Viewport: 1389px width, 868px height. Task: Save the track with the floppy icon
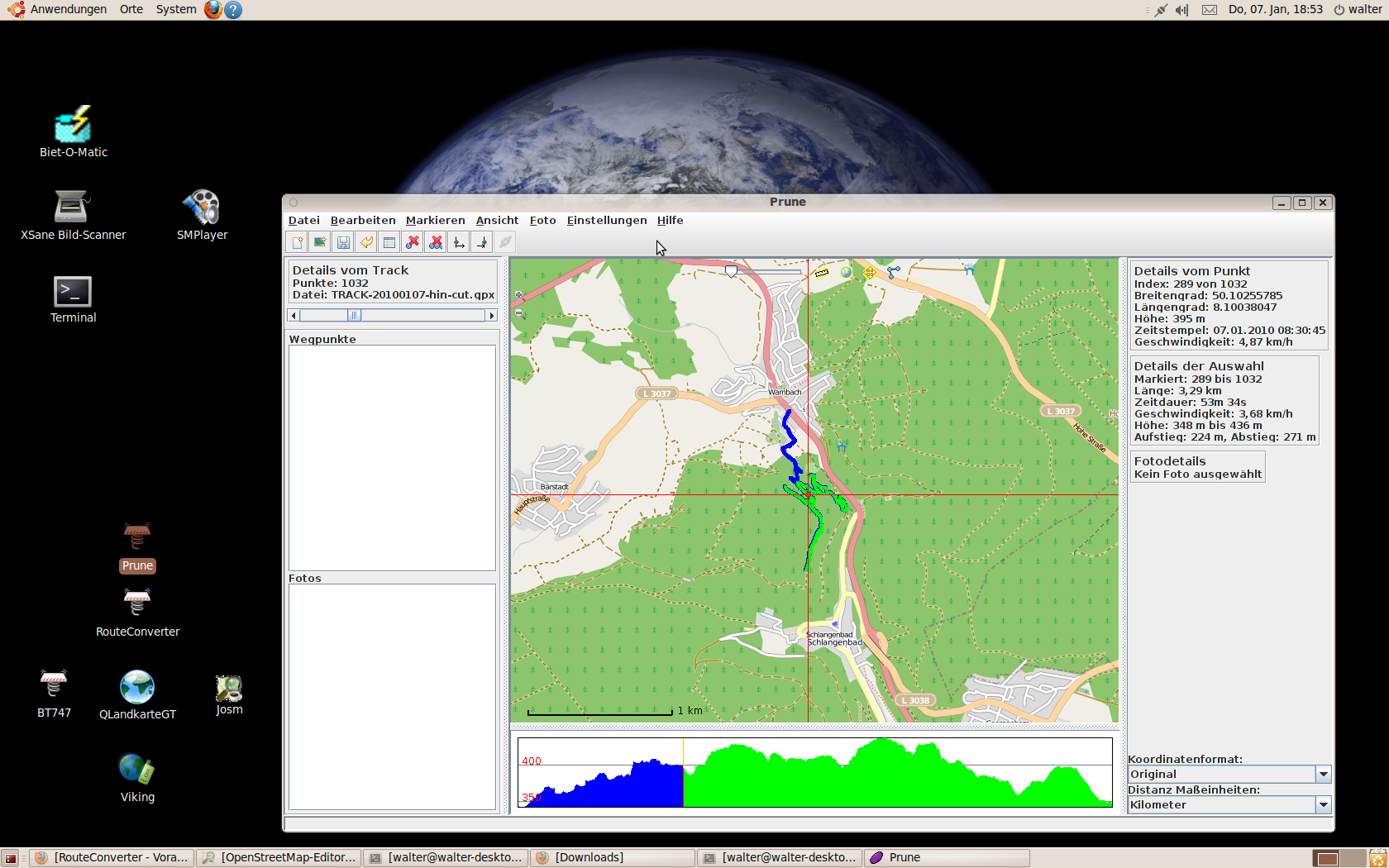343,242
